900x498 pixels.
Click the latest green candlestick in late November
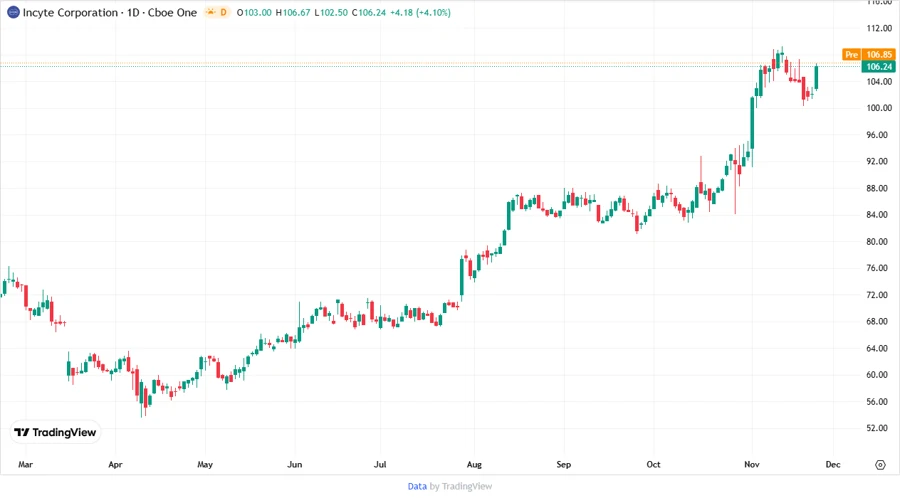point(816,77)
